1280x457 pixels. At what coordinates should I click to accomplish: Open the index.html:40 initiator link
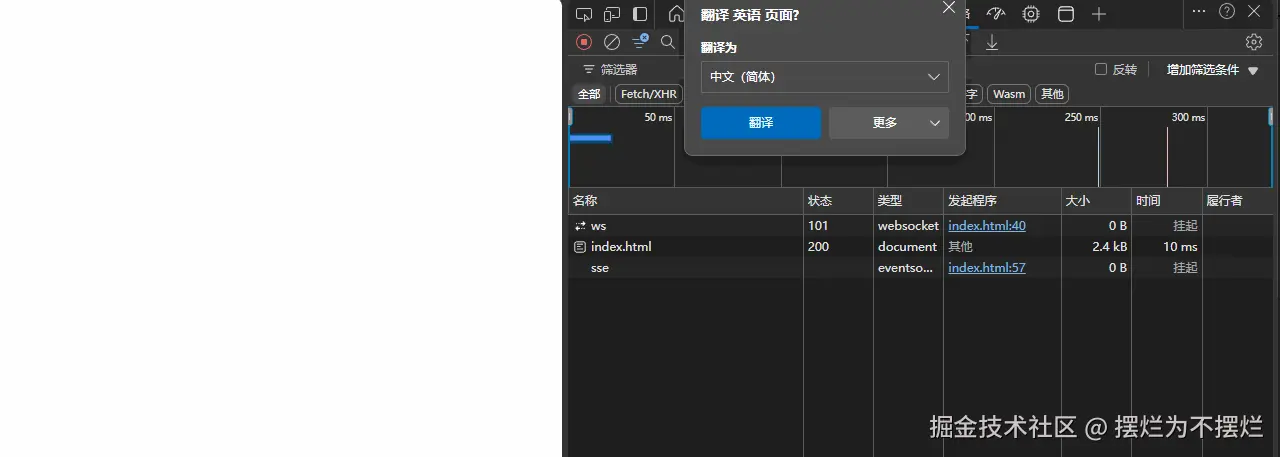click(987, 226)
